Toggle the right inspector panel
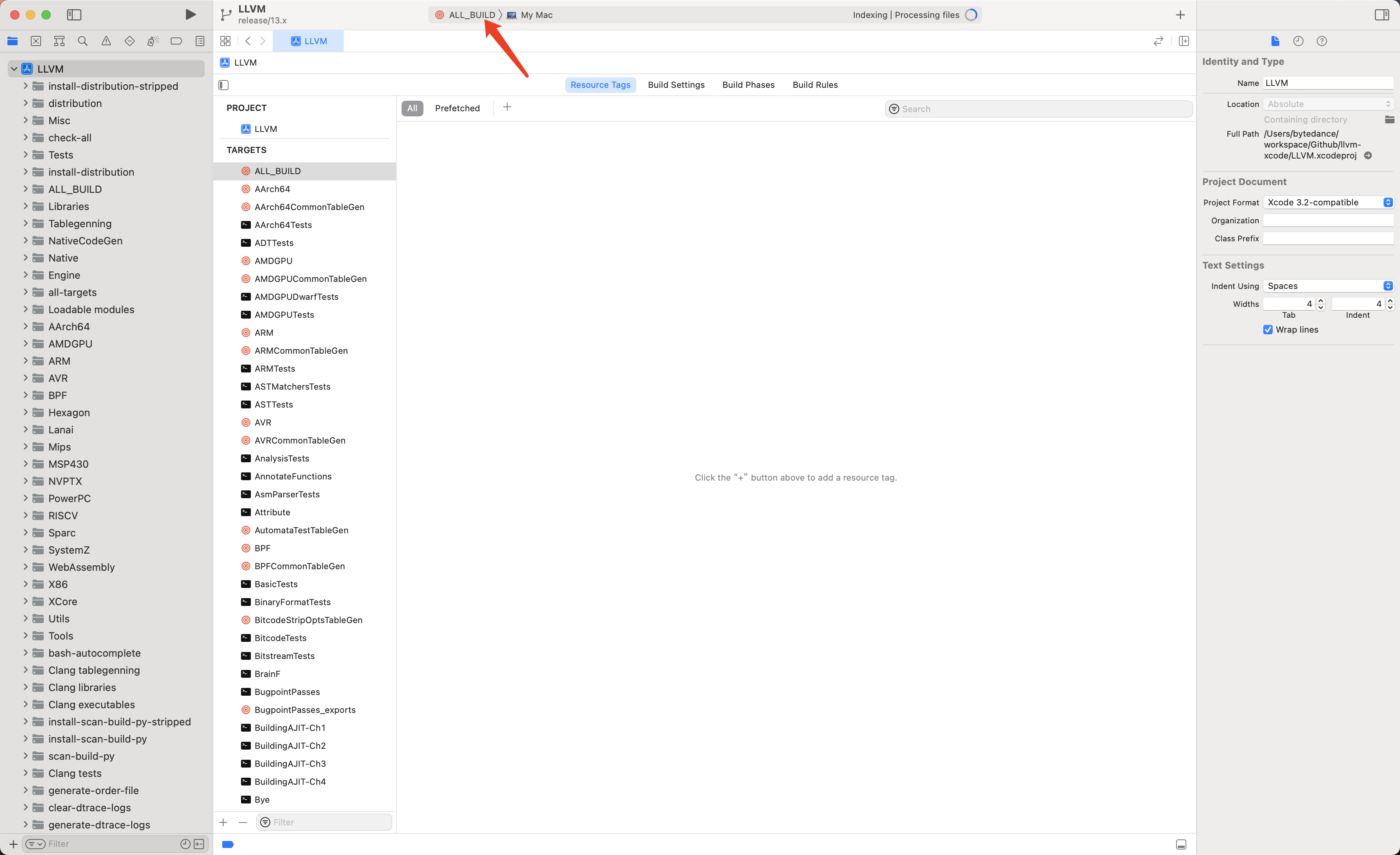The image size is (1400, 855). coord(1382,15)
